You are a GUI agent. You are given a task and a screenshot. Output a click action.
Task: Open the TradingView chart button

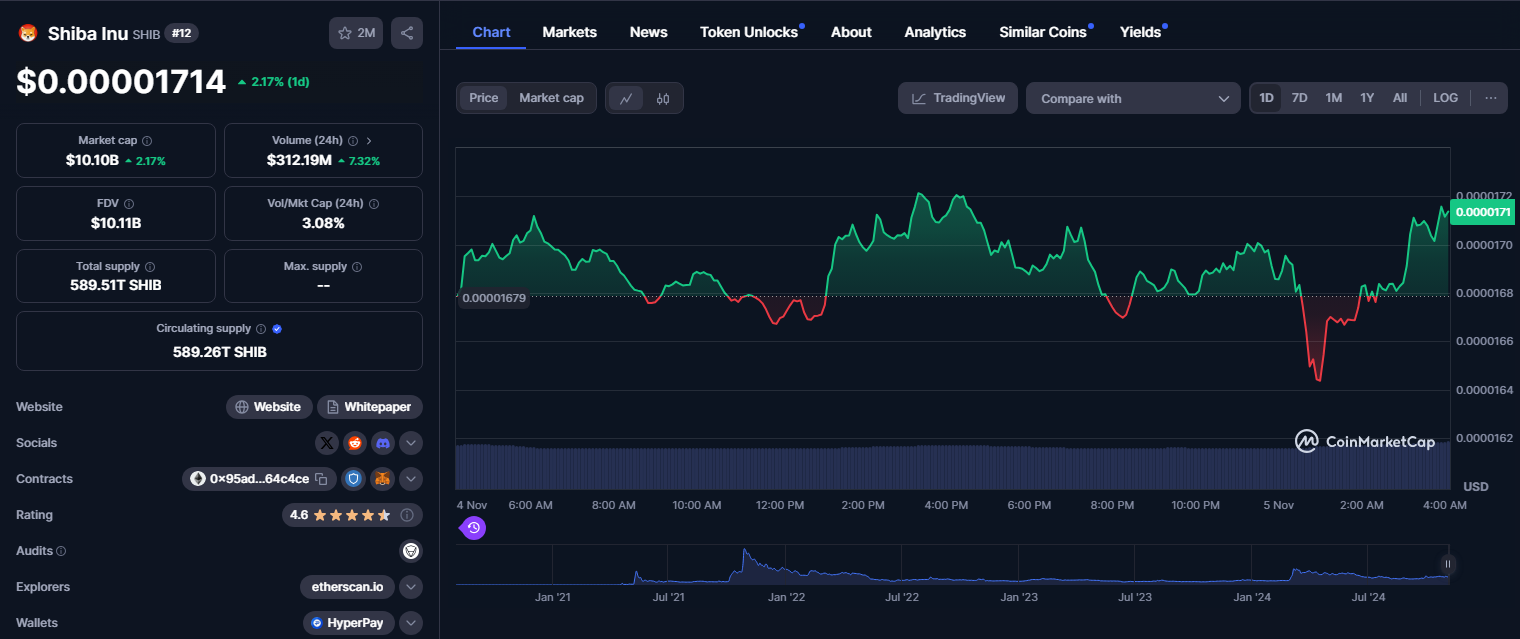tap(958, 98)
